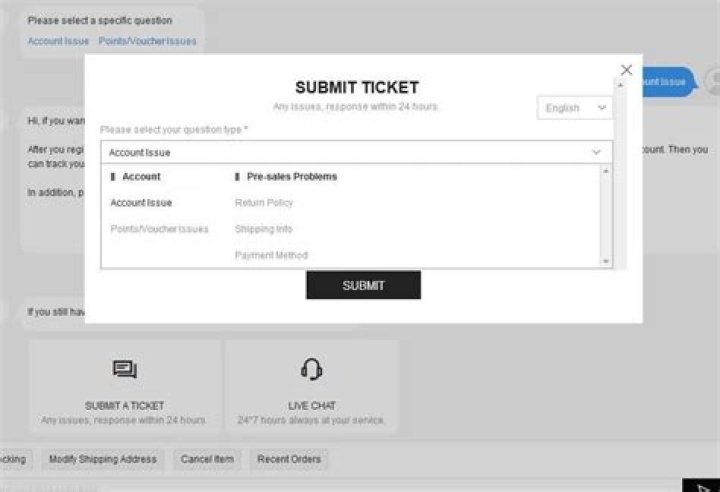
Task: Click the Recent Orders quick button
Action: 289,459
